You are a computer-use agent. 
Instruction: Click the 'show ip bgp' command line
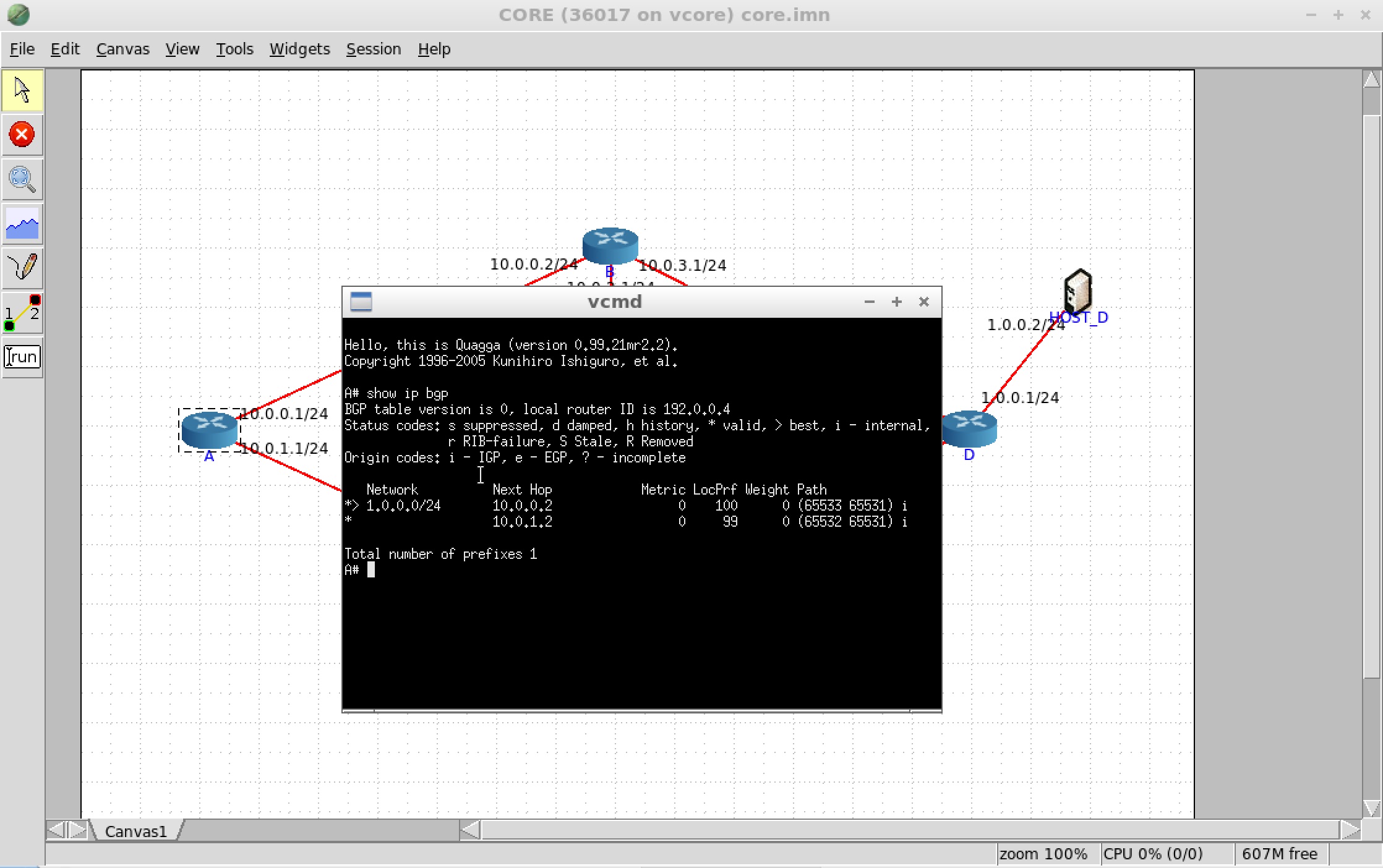click(x=396, y=393)
